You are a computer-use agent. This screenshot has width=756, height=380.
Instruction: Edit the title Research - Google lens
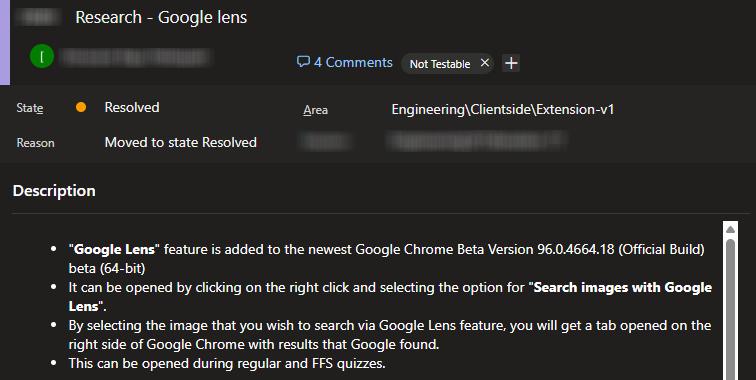point(161,17)
